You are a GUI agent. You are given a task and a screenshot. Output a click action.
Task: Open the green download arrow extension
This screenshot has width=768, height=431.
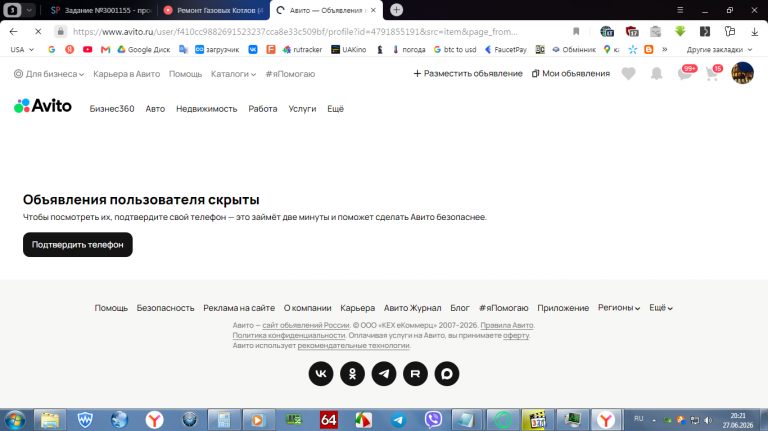[680, 31]
